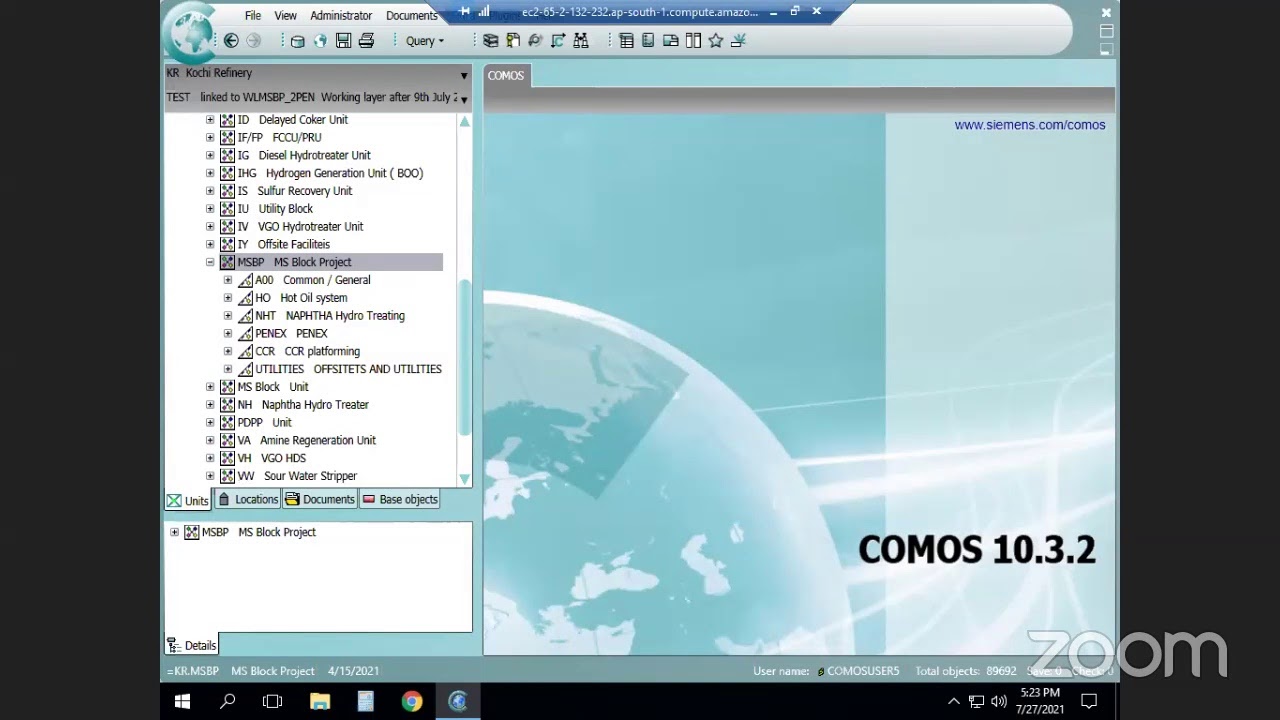Expand the IG Diesel Hydrotreater Unit node
The height and width of the screenshot is (720, 1280).
tap(210, 156)
